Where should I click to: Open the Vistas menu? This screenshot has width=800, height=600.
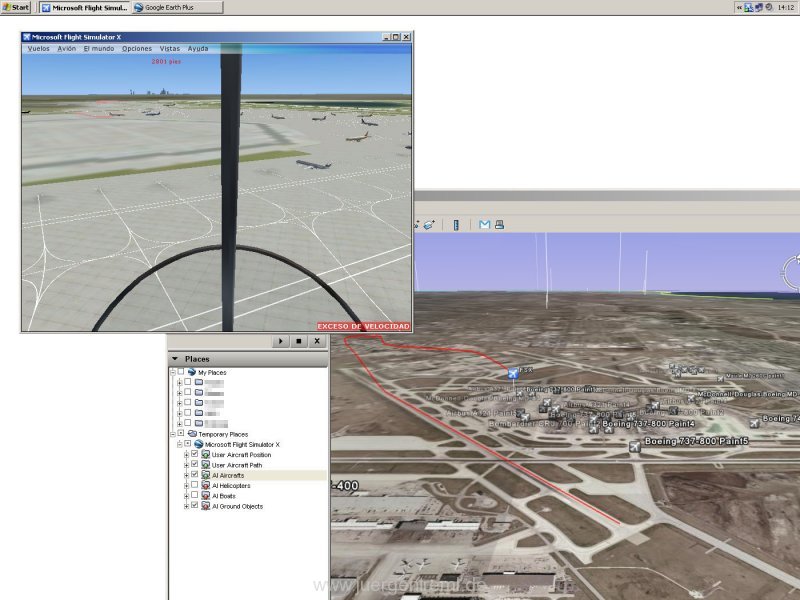click(169, 48)
